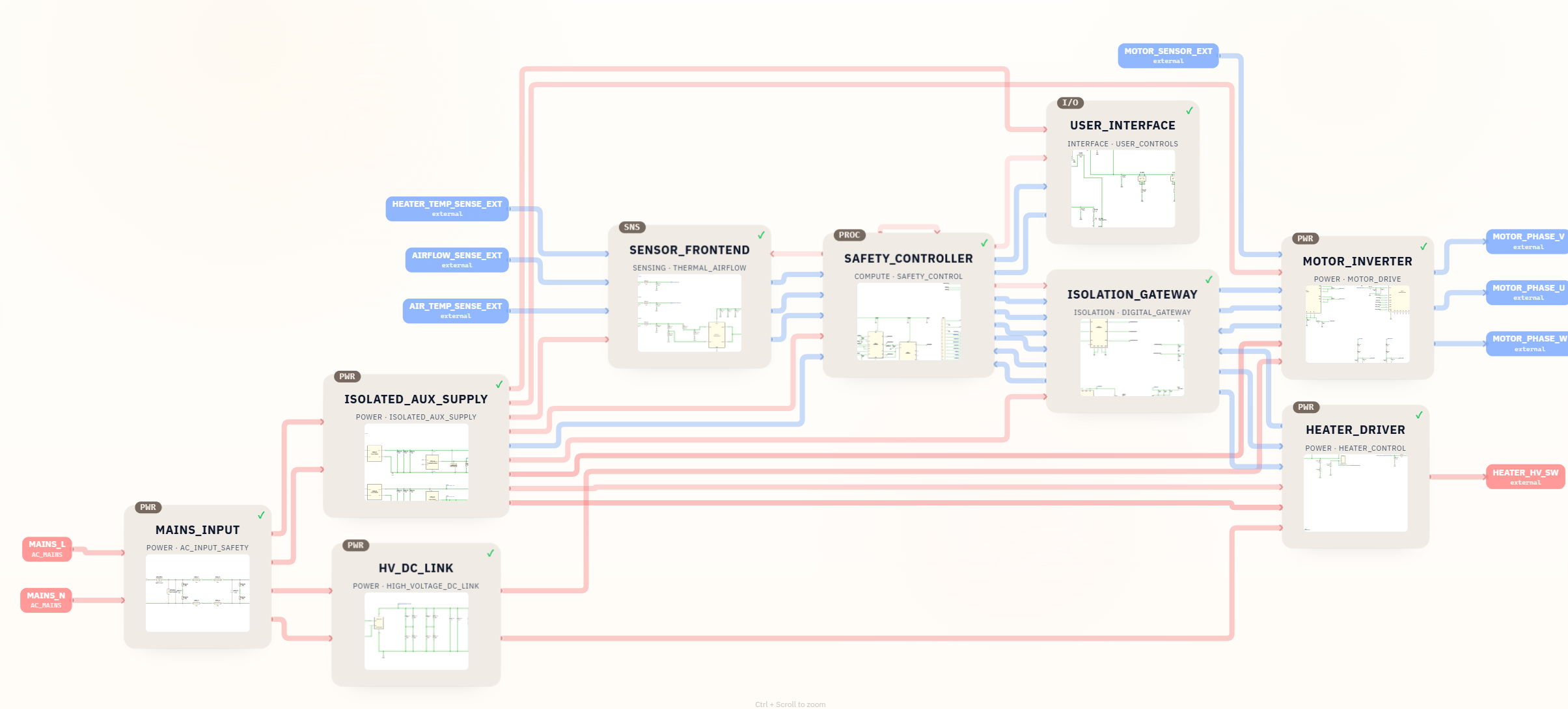Click the USER_INTERFACE block title

pos(1123,126)
